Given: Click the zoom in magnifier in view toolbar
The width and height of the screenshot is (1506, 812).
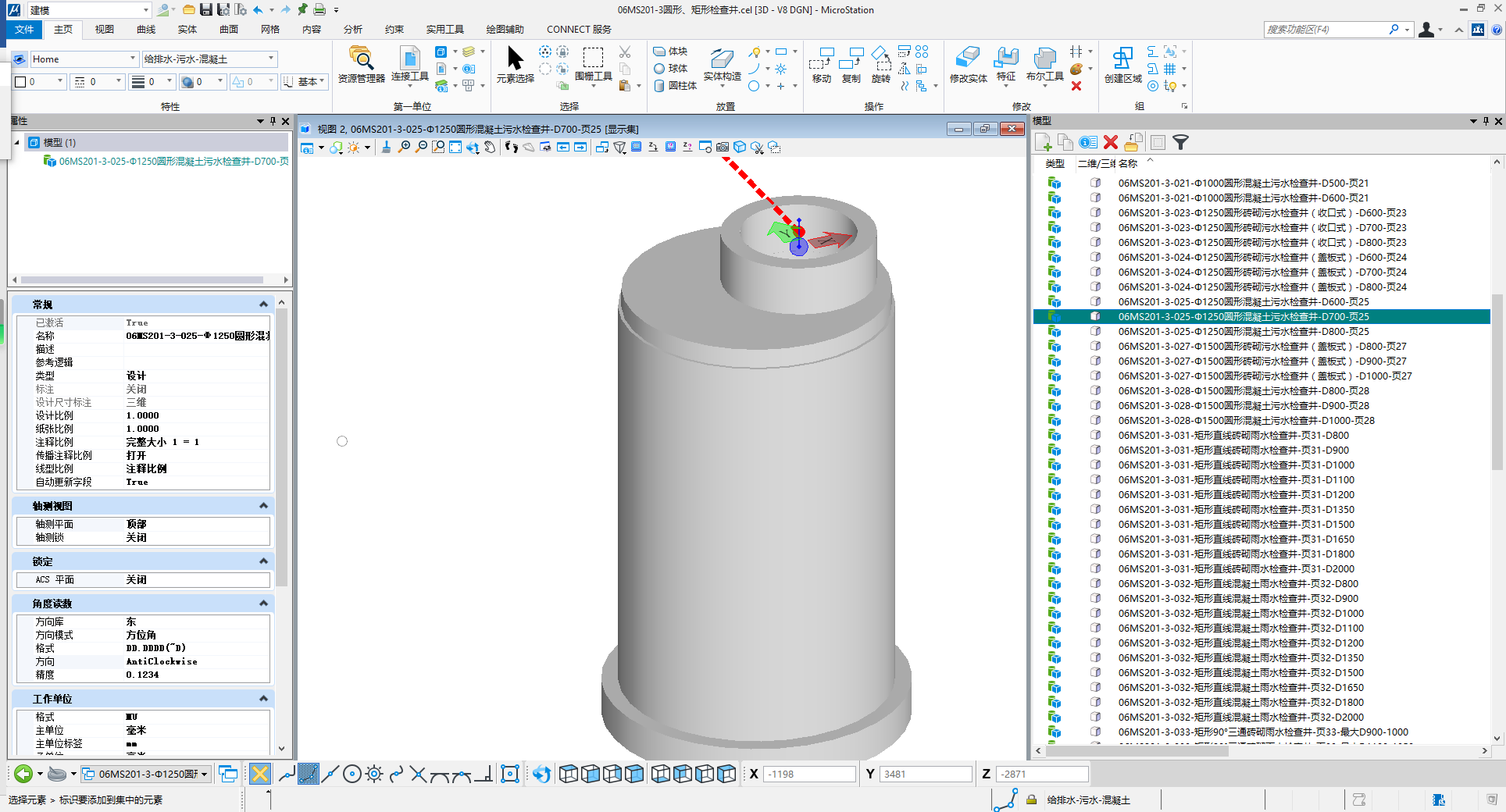Looking at the screenshot, I should click(x=404, y=147).
